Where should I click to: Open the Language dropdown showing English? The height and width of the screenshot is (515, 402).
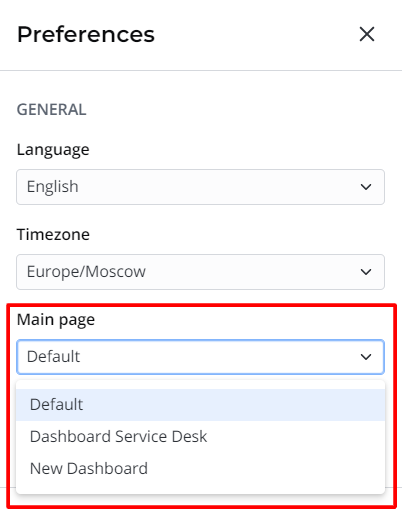click(x=200, y=187)
